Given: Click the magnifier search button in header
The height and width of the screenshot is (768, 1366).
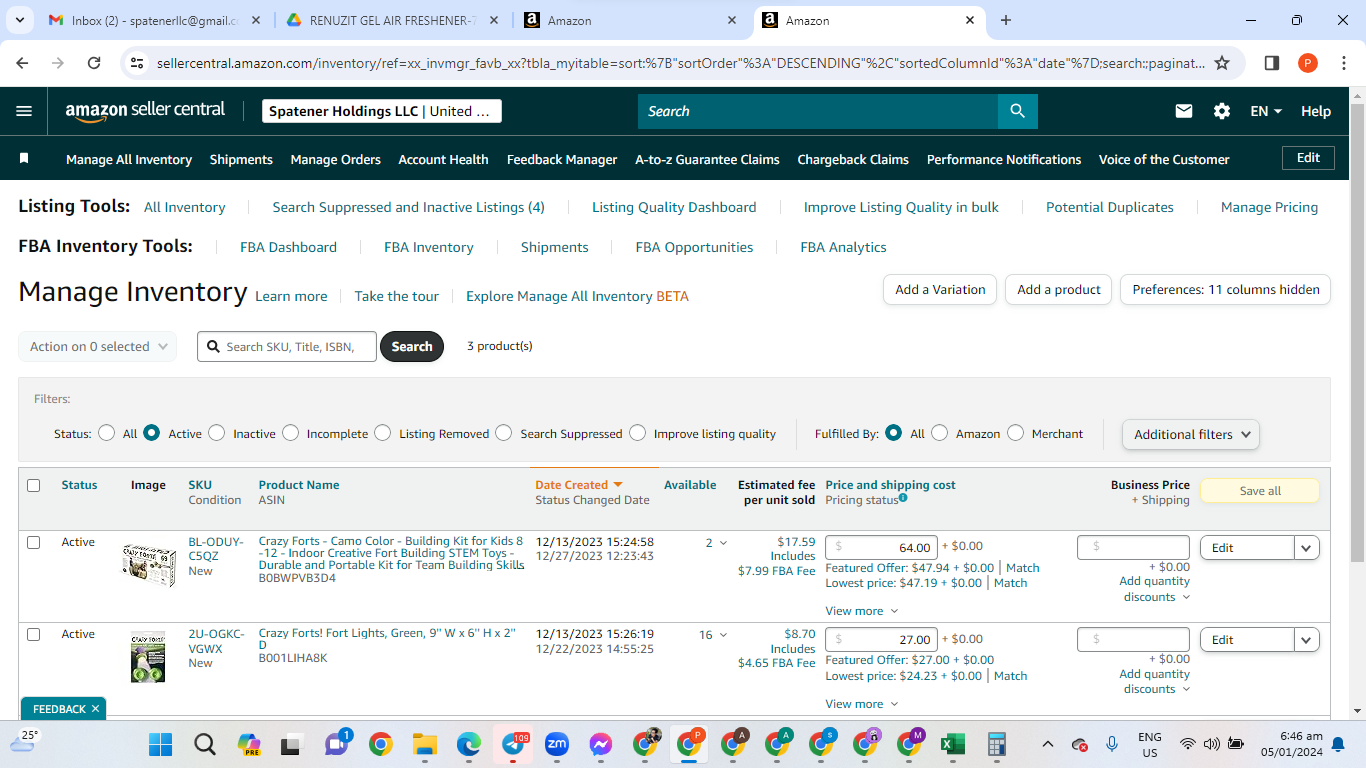Looking at the screenshot, I should tap(1017, 111).
